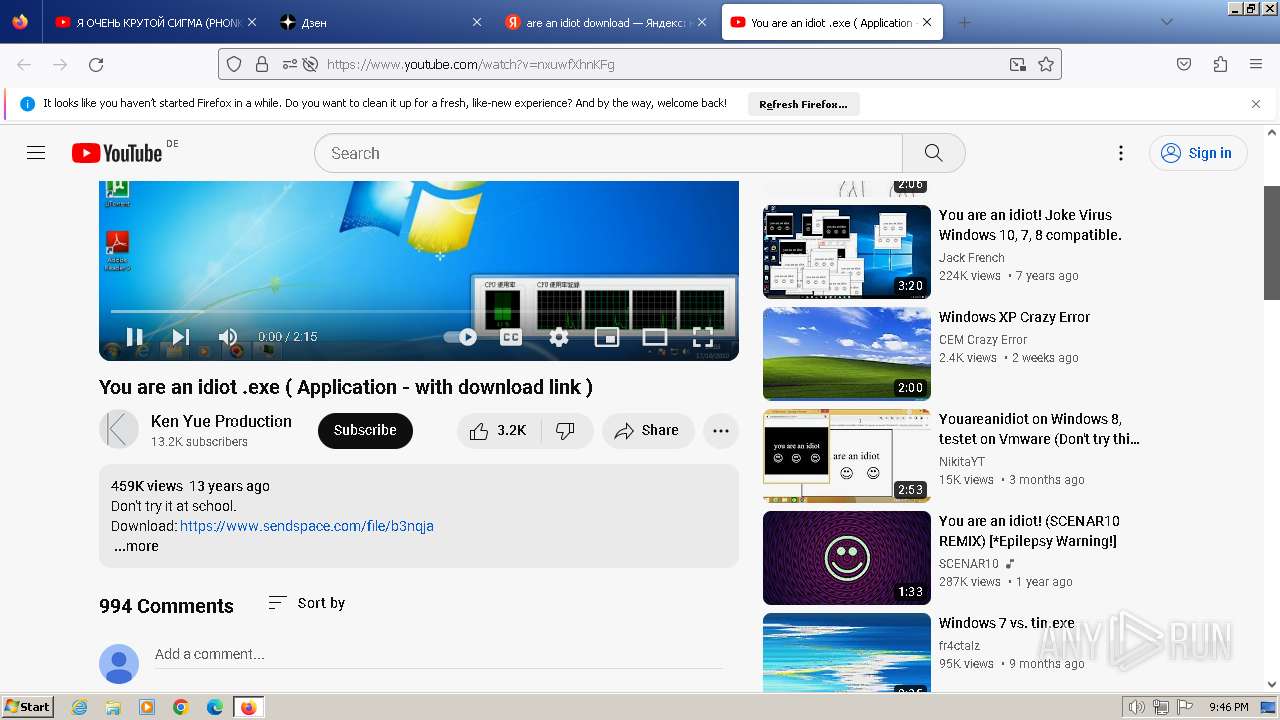The height and width of the screenshot is (720, 1280).
Task: Reload the current page
Action: coord(96,64)
